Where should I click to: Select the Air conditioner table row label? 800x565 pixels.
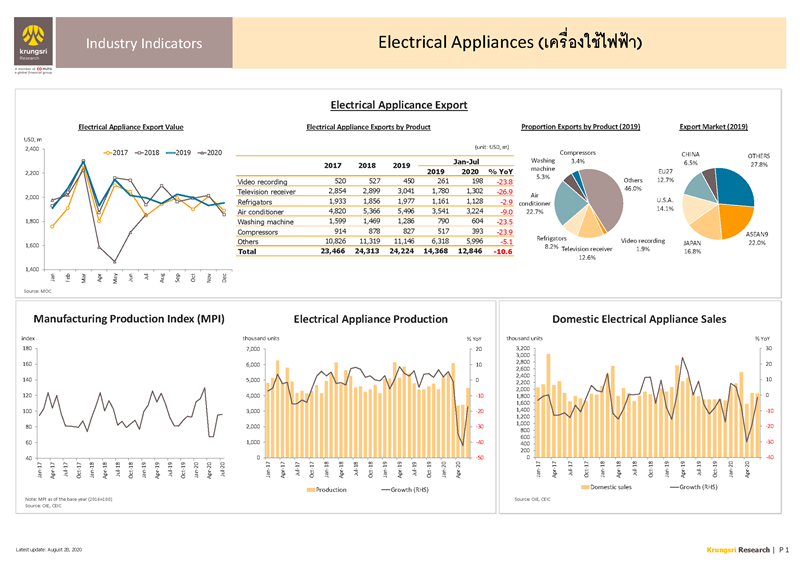coord(262,211)
